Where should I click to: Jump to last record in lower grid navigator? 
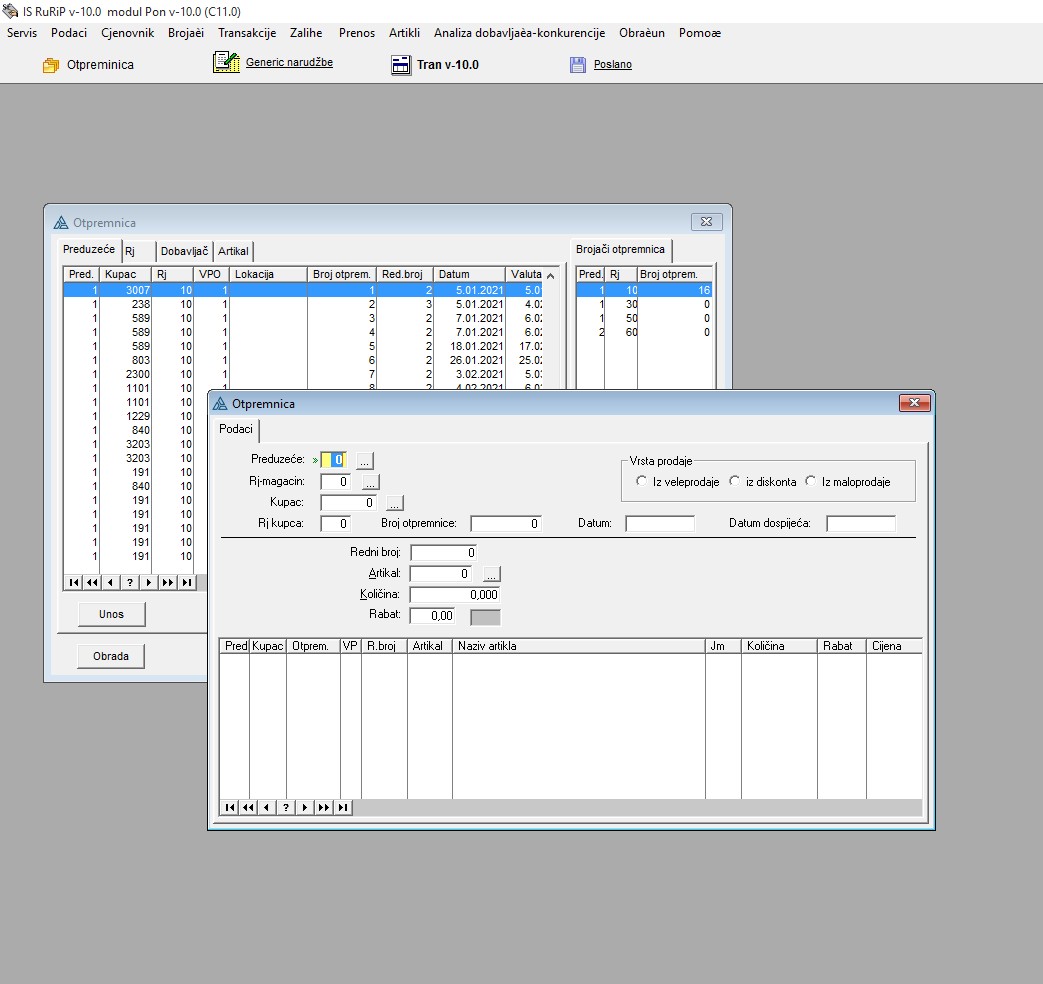(343, 807)
